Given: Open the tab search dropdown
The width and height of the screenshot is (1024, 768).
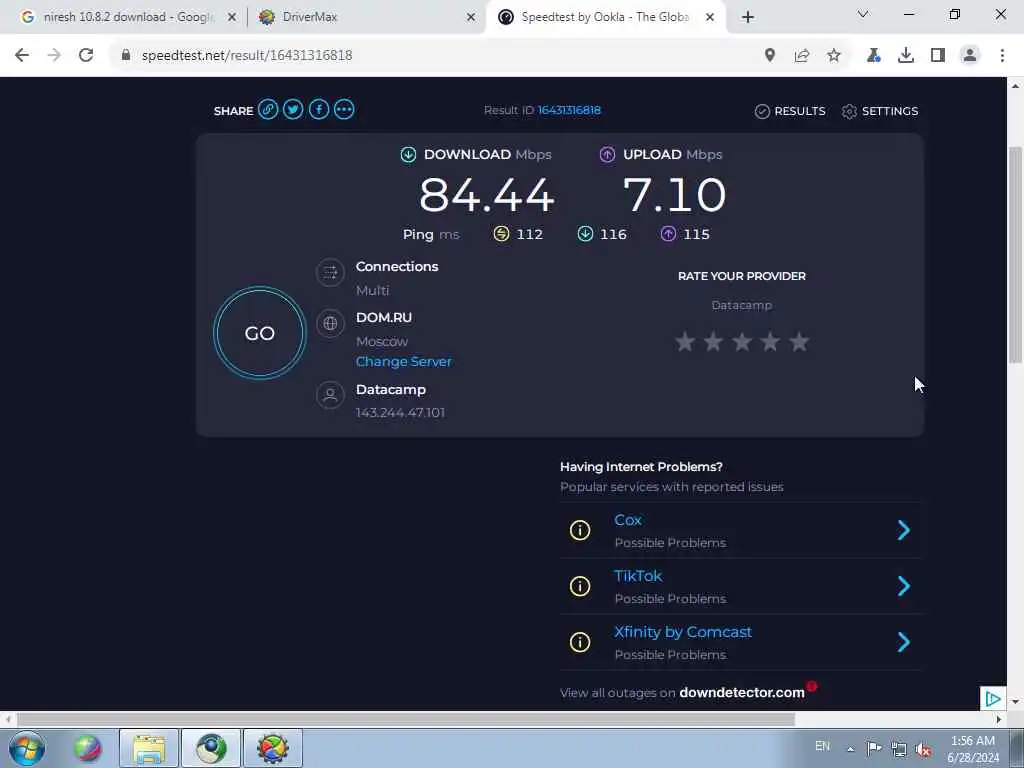Looking at the screenshot, I should (863, 14).
